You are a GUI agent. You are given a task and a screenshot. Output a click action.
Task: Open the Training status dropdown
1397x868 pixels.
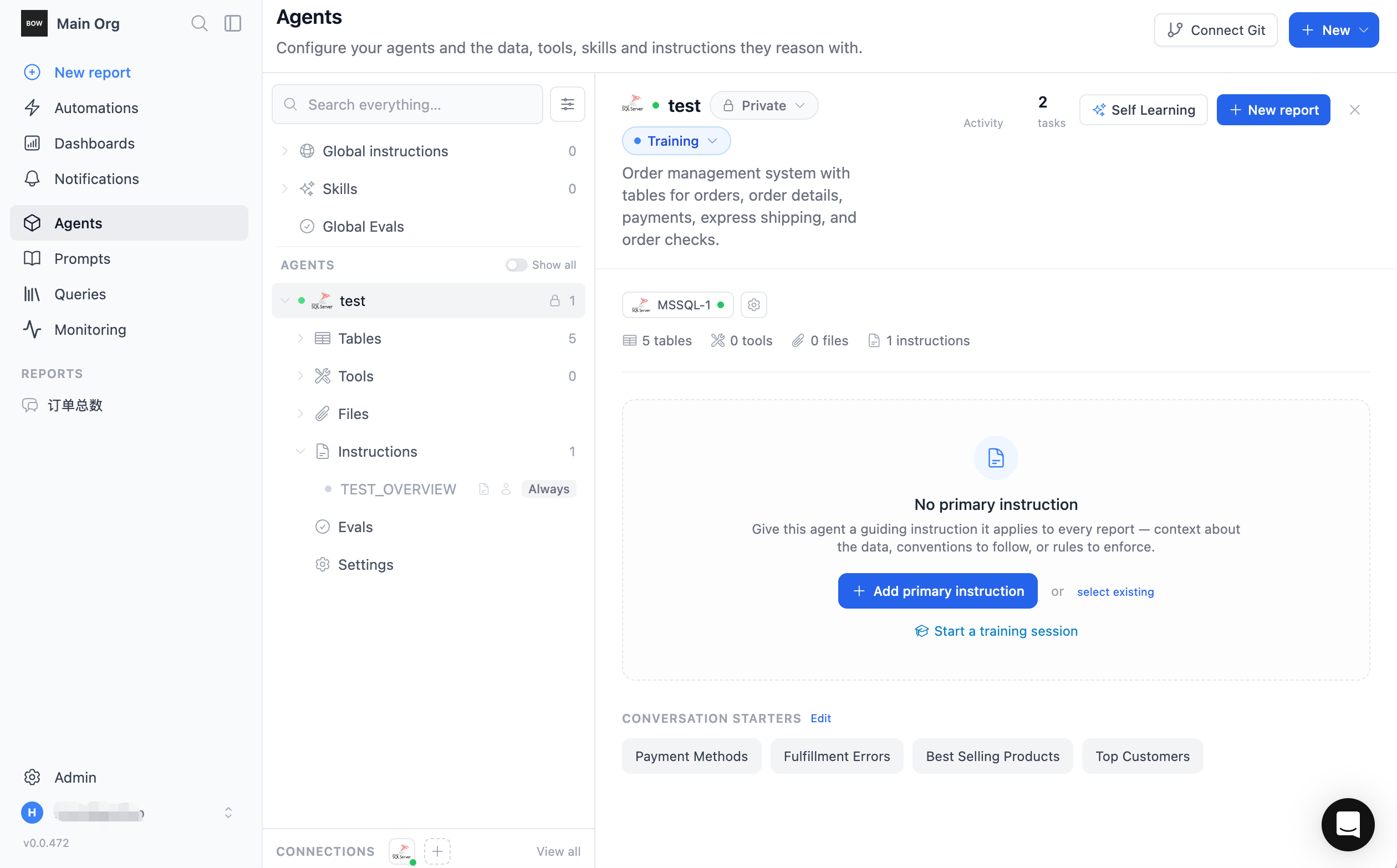(676, 141)
